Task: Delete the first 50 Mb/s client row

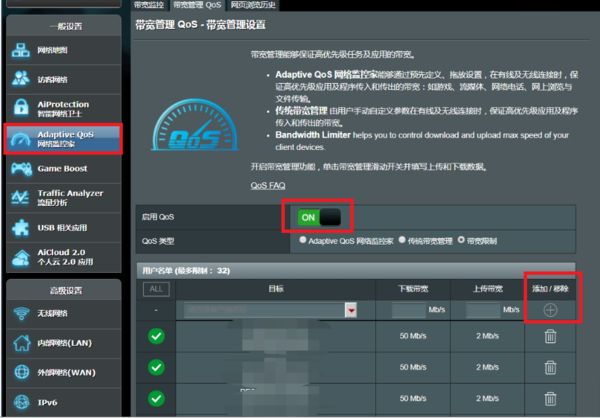Action: click(x=550, y=336)
